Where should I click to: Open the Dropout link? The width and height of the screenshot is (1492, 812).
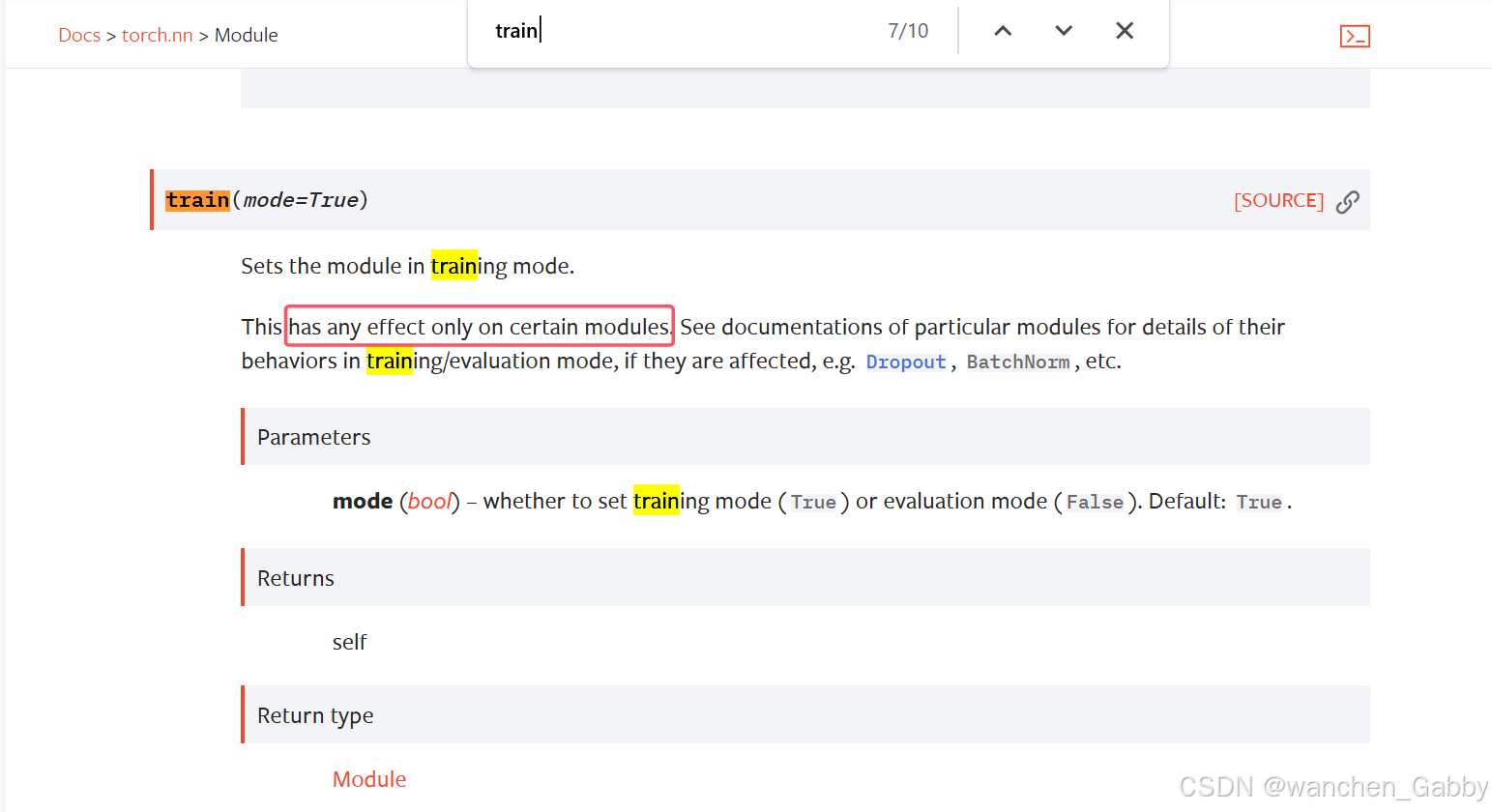[906, 362]
